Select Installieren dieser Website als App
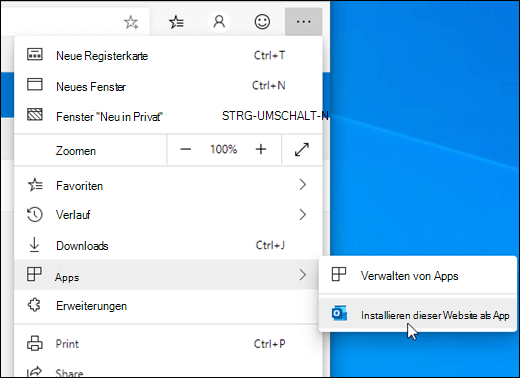 418,315
